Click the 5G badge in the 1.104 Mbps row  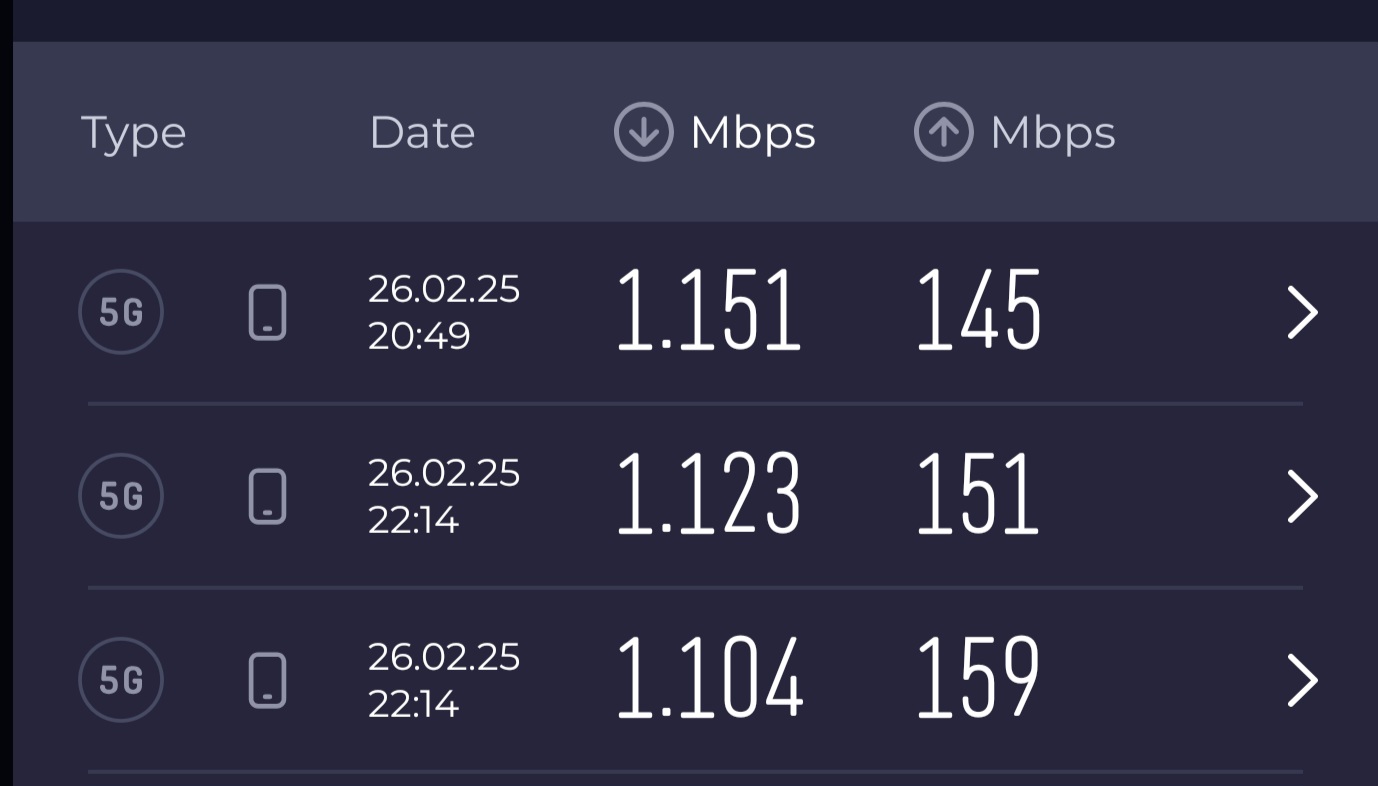point(121,680)
